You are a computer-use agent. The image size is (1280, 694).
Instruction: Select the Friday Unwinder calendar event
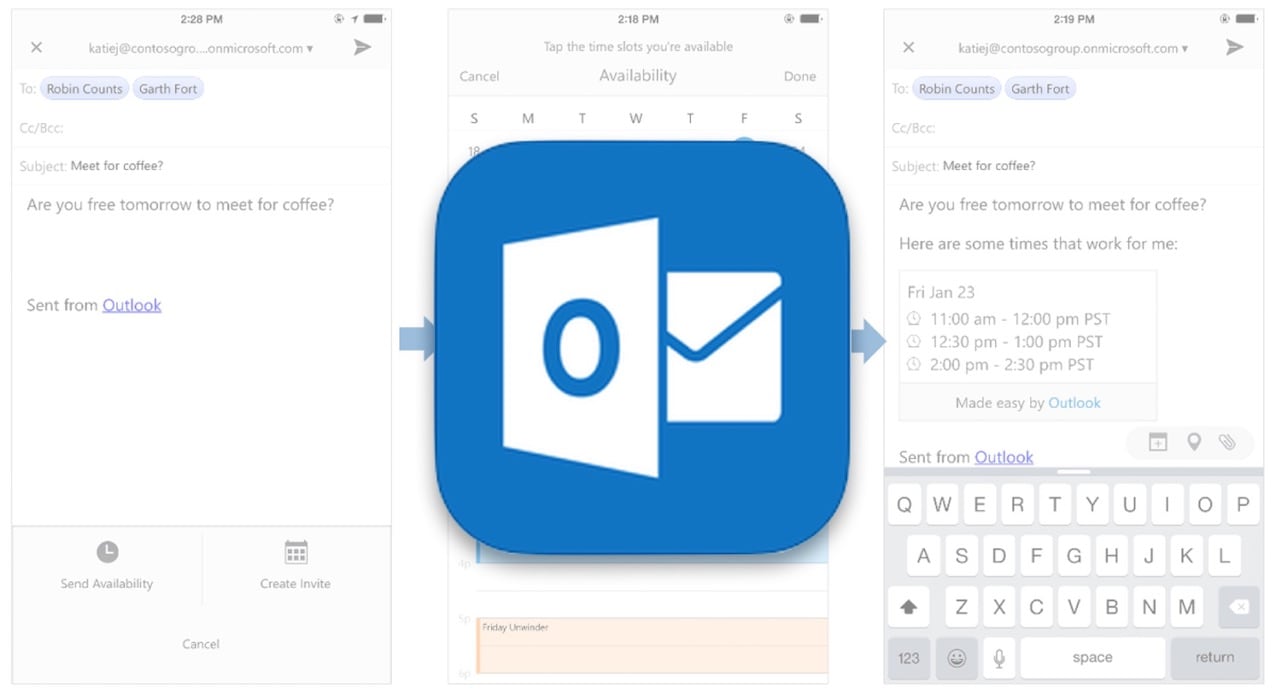652,645
